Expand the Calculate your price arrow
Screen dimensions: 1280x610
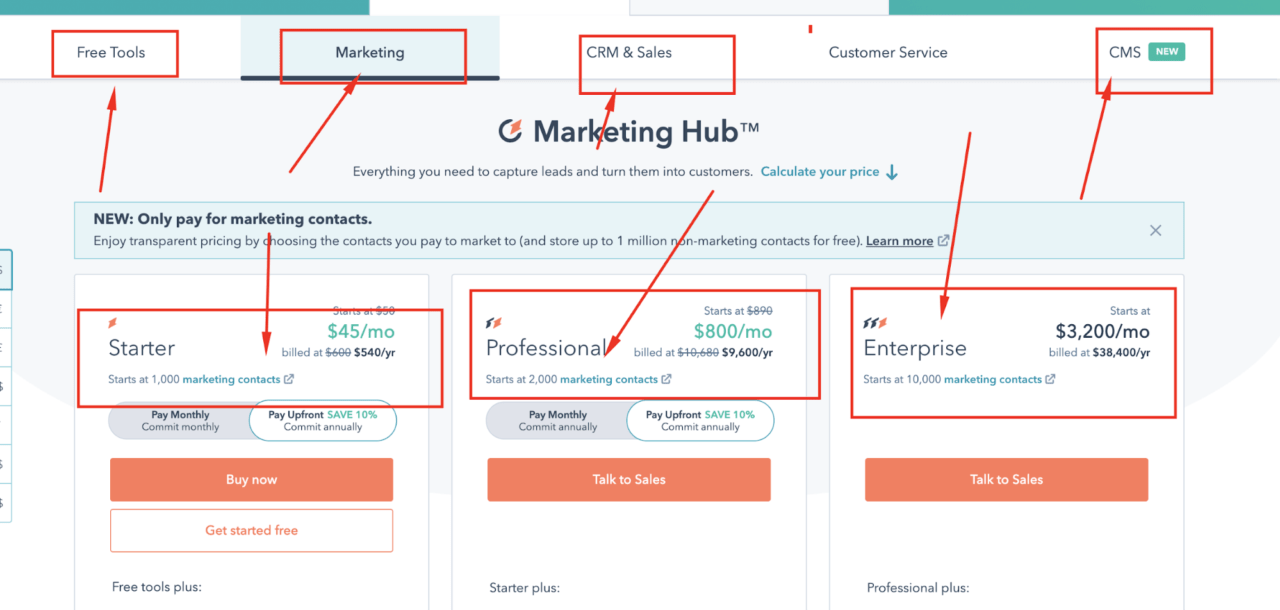pyautogui.click(x=892, y=171)
